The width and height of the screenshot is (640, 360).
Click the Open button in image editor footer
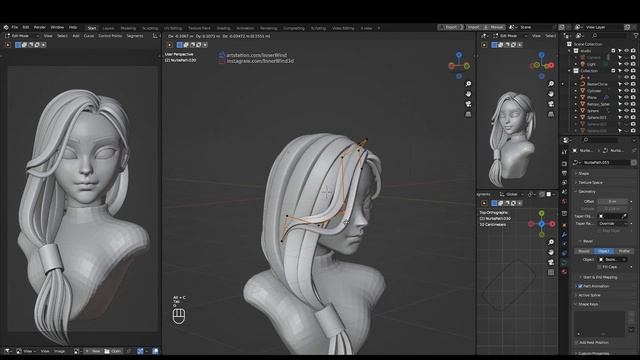click(x=113, y=351)
